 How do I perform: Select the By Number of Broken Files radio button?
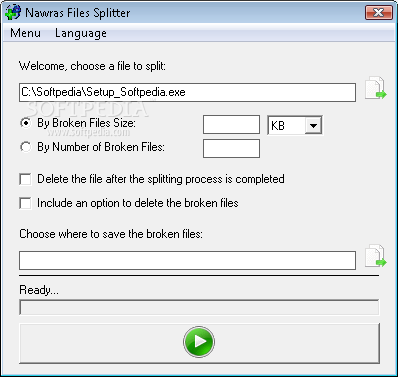tap(26, 147)
